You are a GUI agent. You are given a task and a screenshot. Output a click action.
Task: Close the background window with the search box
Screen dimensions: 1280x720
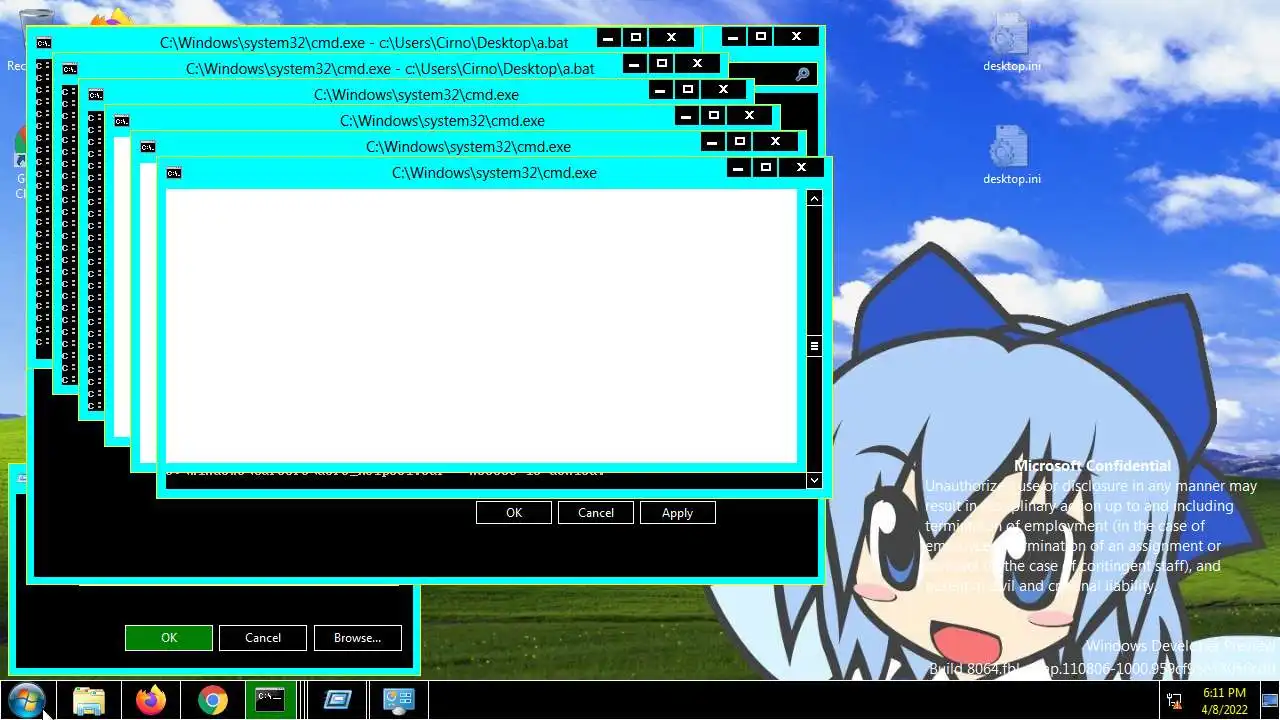coord(796,37)
